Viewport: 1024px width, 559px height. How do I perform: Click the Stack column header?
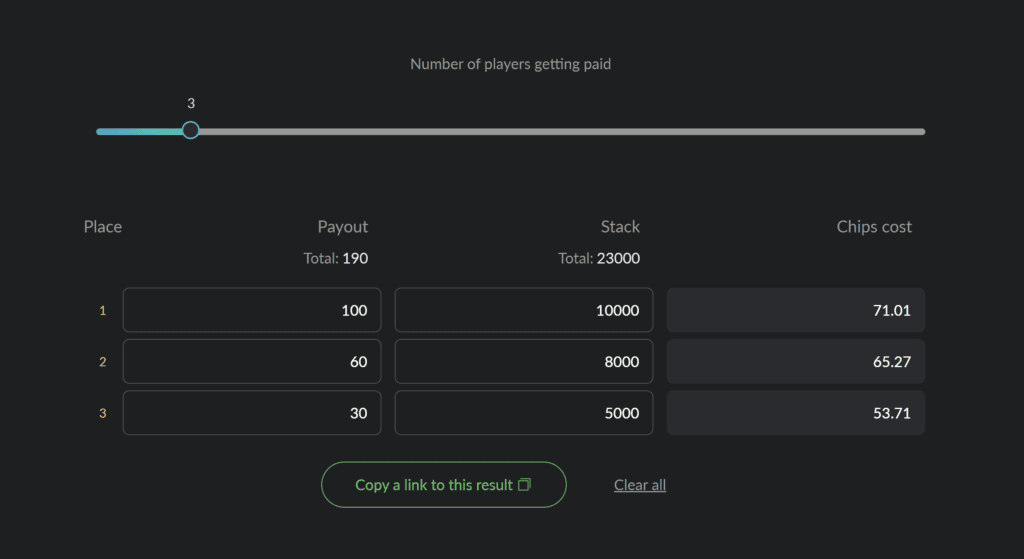[620, 227]
